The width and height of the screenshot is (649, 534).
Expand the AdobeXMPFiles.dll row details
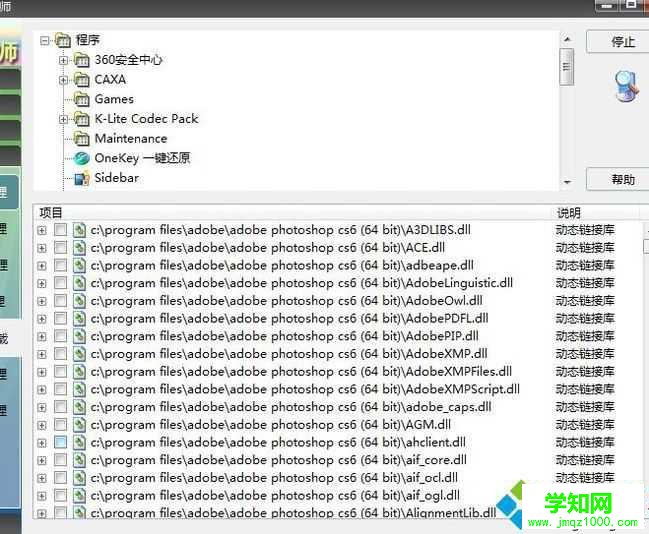pyautogui.click(x=42, y=373)
